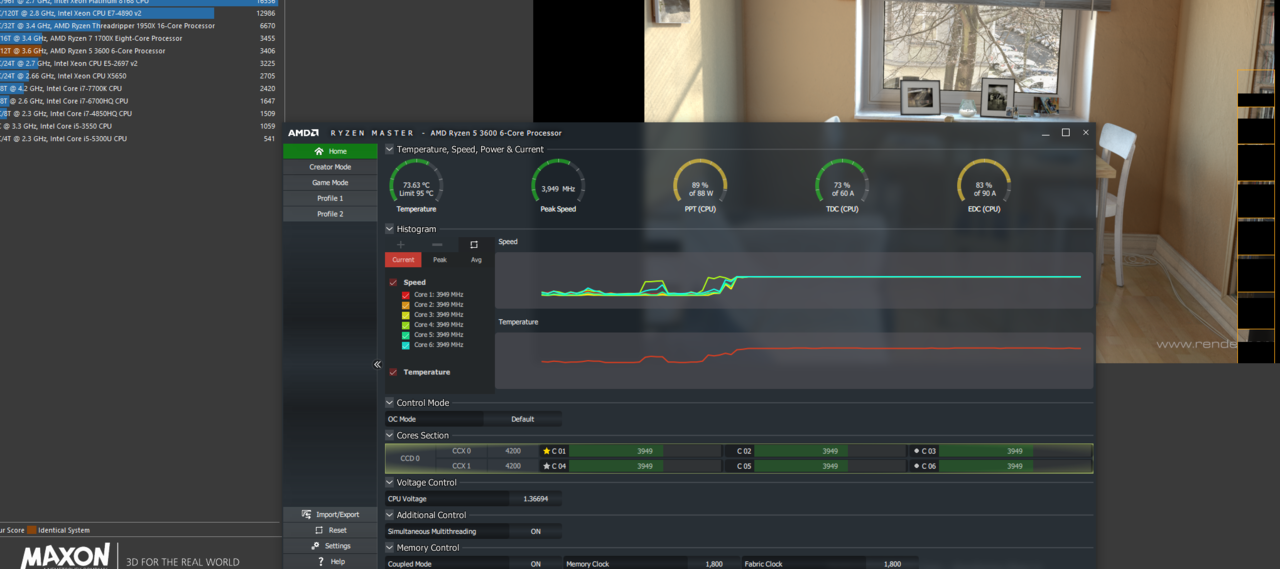
Task: Toggle the Temperature checkbox in histogram
Action: click(393, 372)
